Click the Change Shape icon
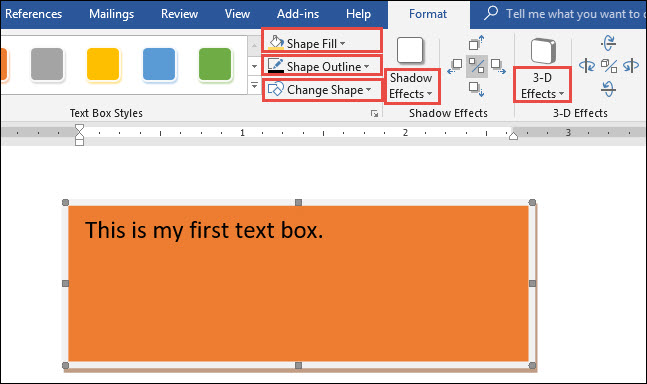 click(x=276, y=89)
